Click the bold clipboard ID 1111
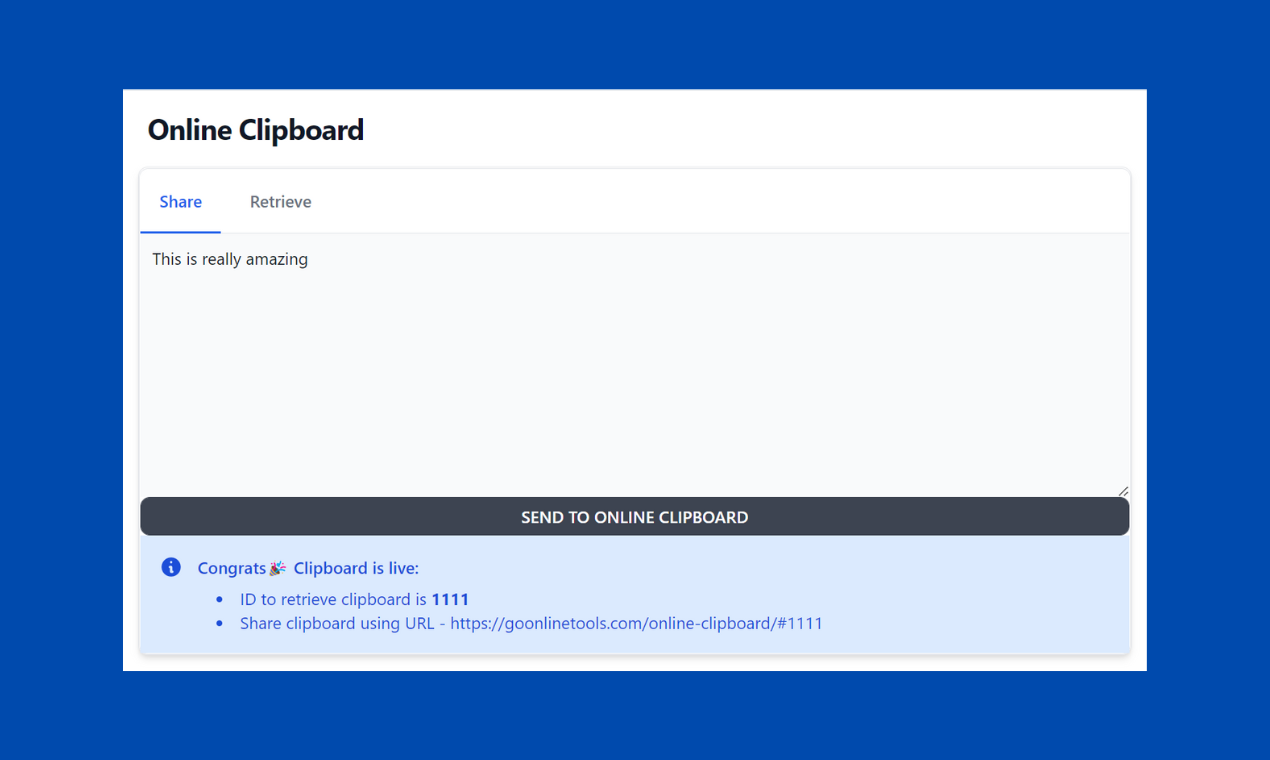 [x=450, y=599]
